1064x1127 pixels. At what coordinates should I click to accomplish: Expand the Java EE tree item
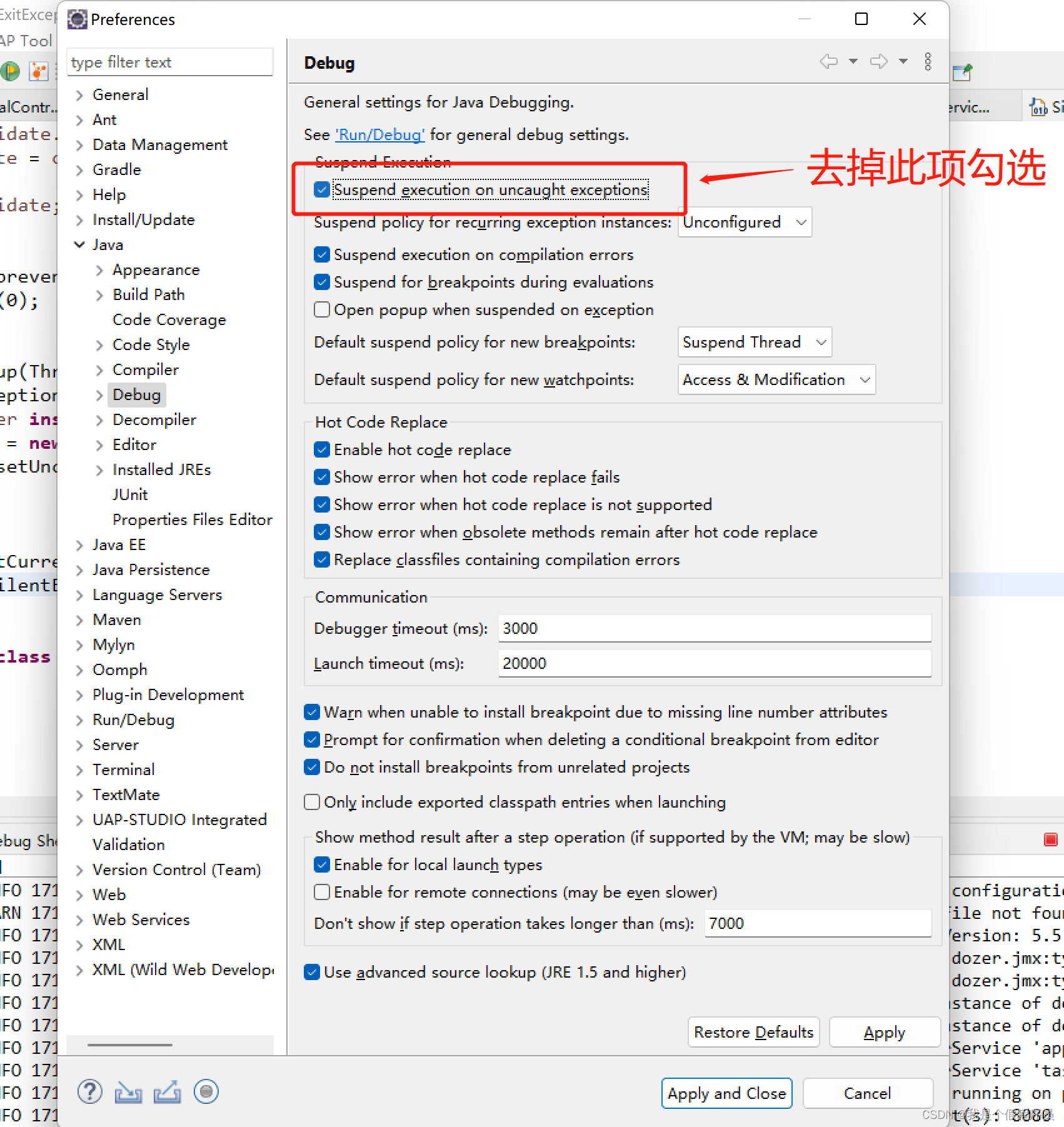[x=79, y=544]
